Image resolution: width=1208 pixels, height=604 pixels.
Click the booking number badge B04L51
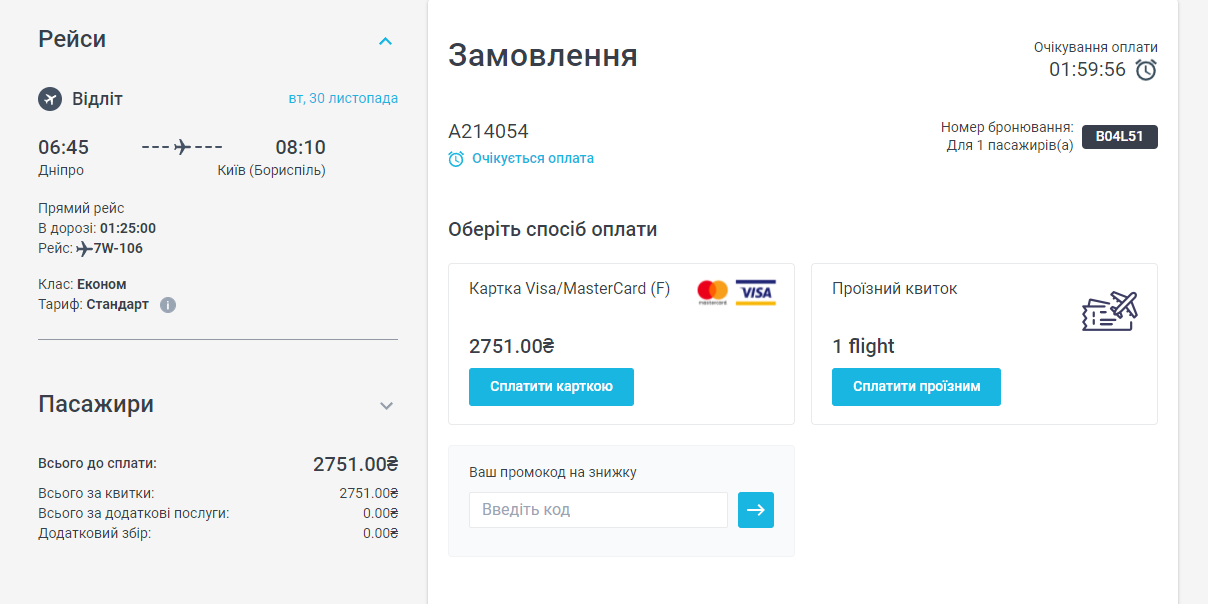pyautogui.click(x=1119, y=137)
